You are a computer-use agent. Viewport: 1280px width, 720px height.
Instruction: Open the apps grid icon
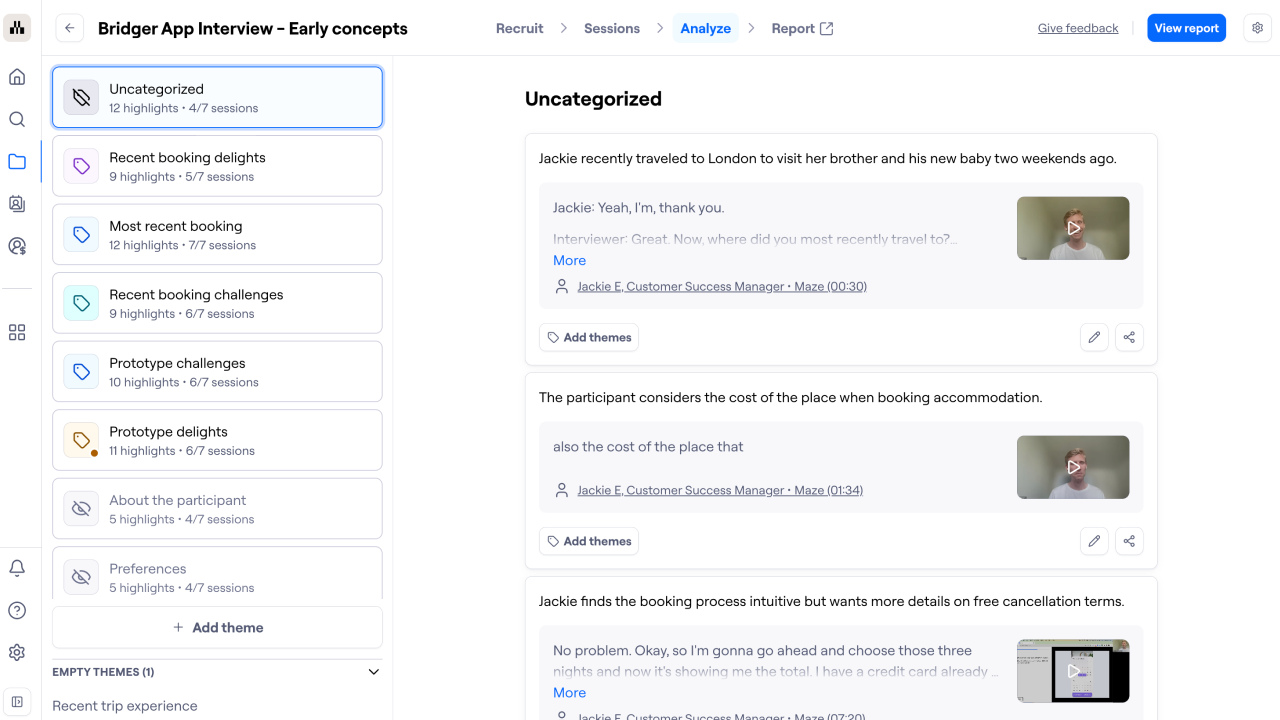point(17,333)
